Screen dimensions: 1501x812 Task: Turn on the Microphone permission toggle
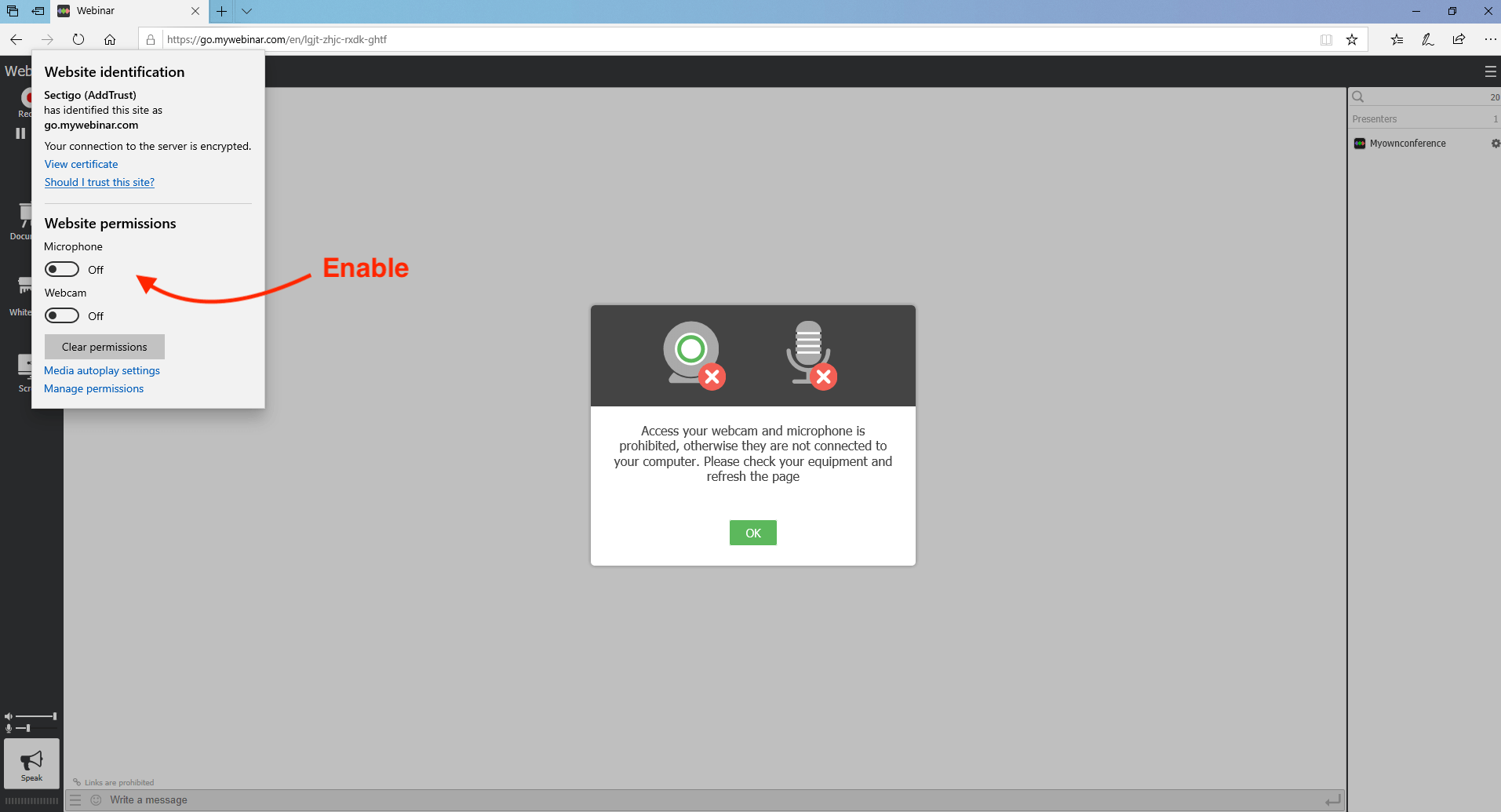click(x=62, y=270)
